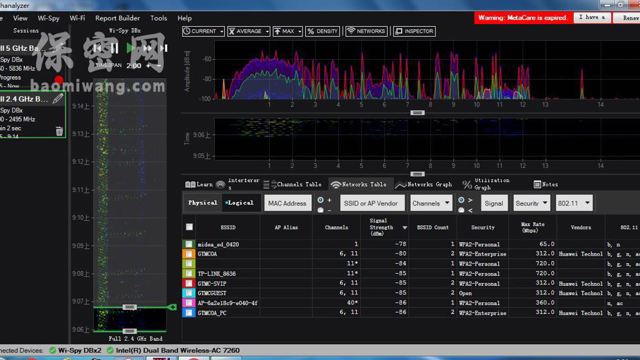This screenshot has width=640, height=360.
Task: Skip to start of recording
Action: pos(98,48)
